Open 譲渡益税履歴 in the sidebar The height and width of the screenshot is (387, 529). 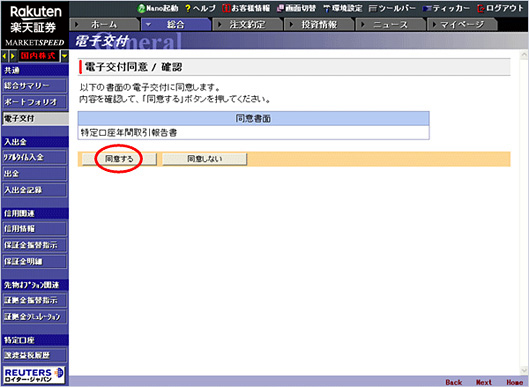click(34, 355)
